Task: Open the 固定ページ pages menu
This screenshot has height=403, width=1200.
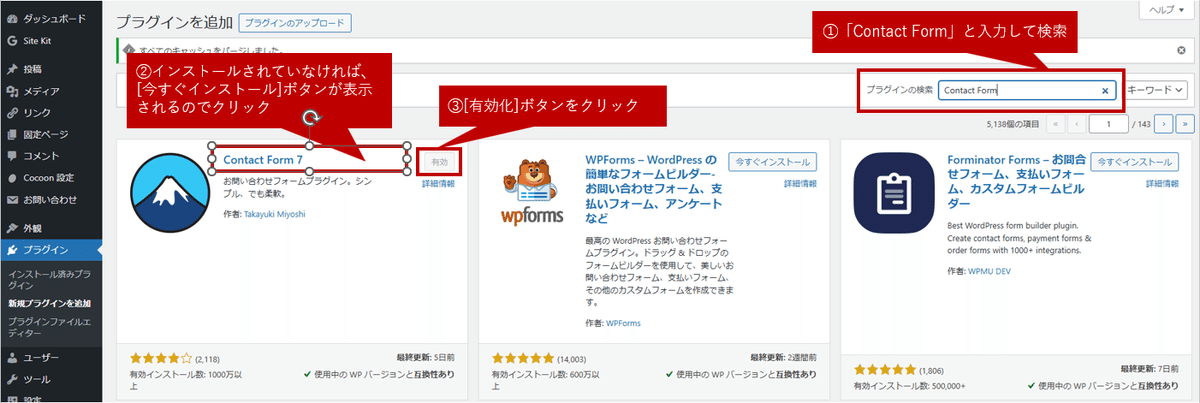Action: (46, 134)
